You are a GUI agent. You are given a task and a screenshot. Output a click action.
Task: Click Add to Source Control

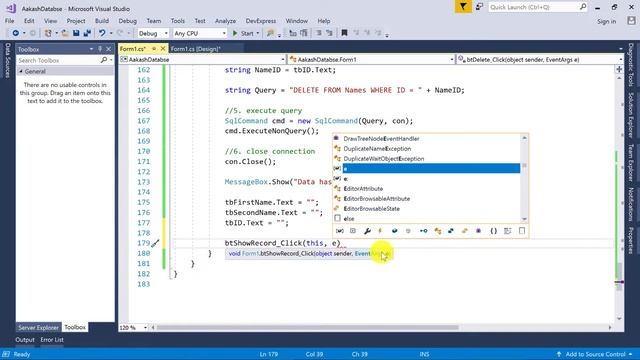pos(595,354)
